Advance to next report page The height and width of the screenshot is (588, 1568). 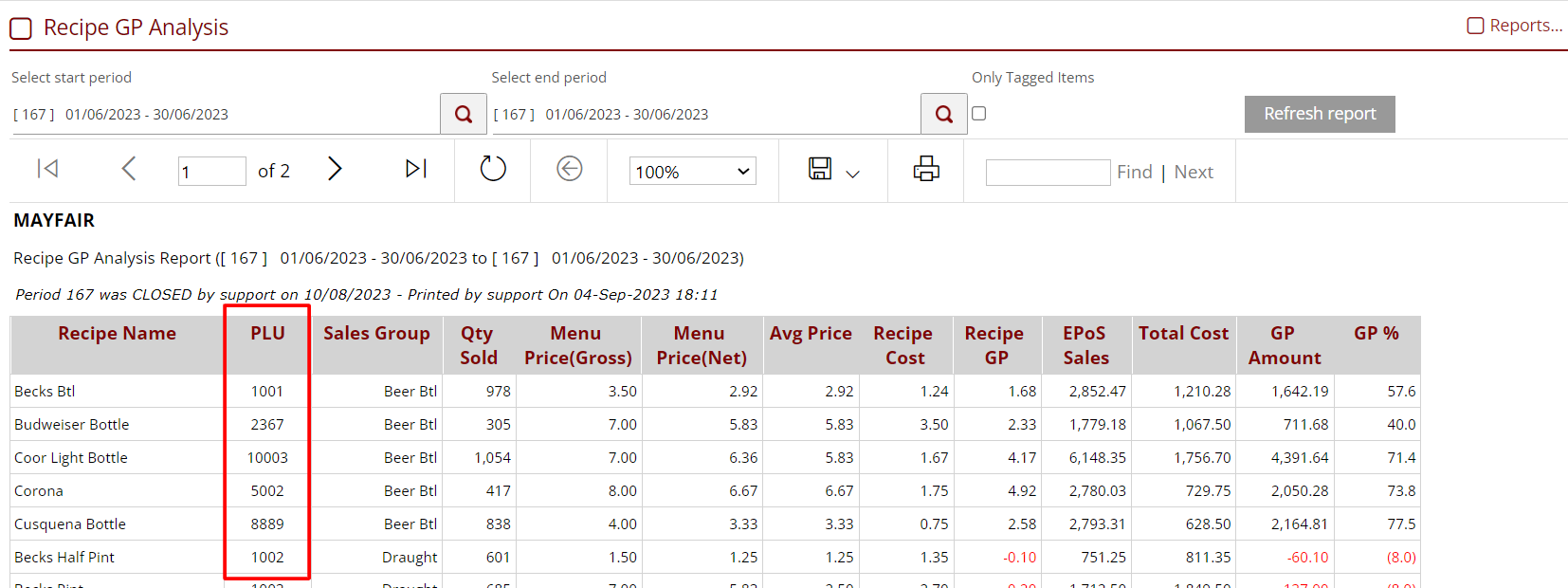coord(334,169)
